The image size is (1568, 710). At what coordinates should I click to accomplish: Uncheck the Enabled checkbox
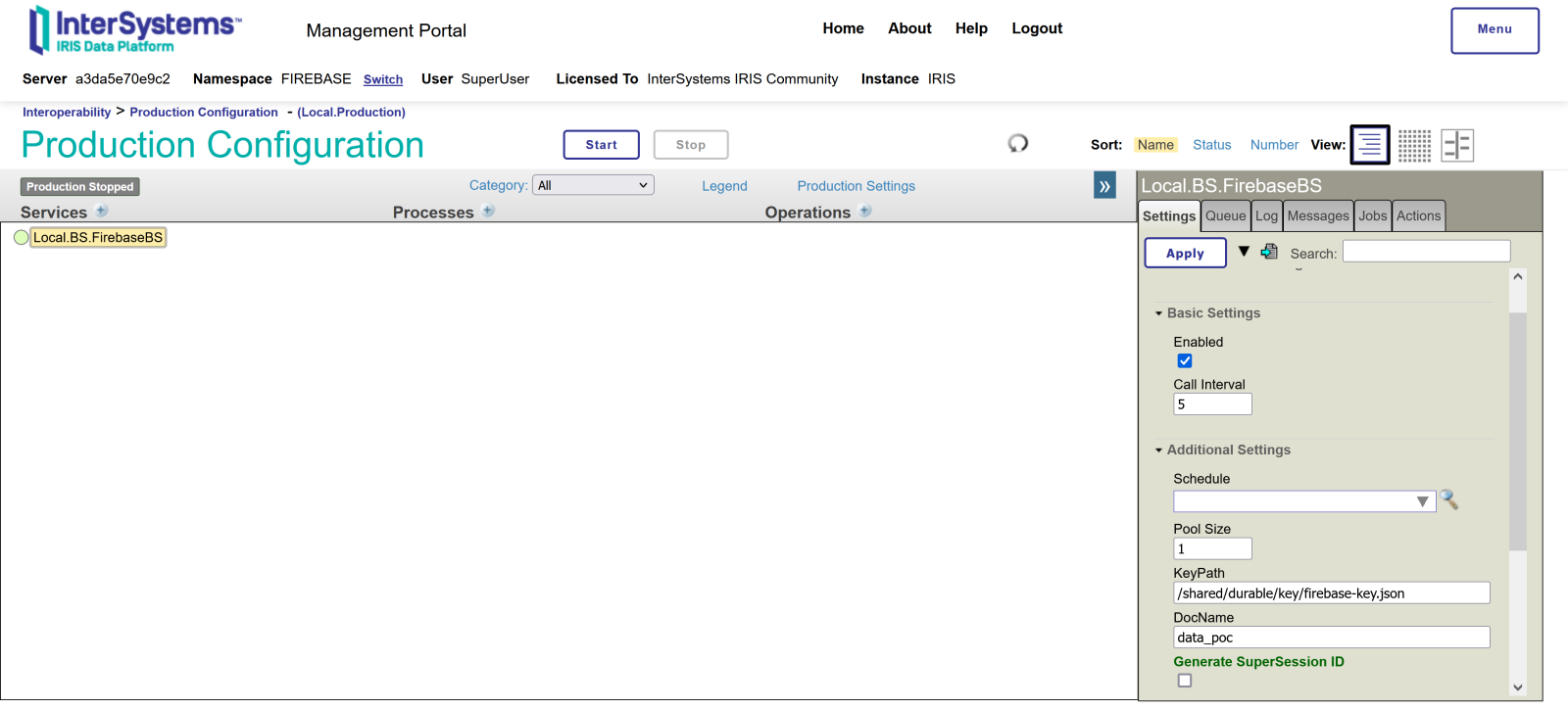click(x=1185, y=361)
